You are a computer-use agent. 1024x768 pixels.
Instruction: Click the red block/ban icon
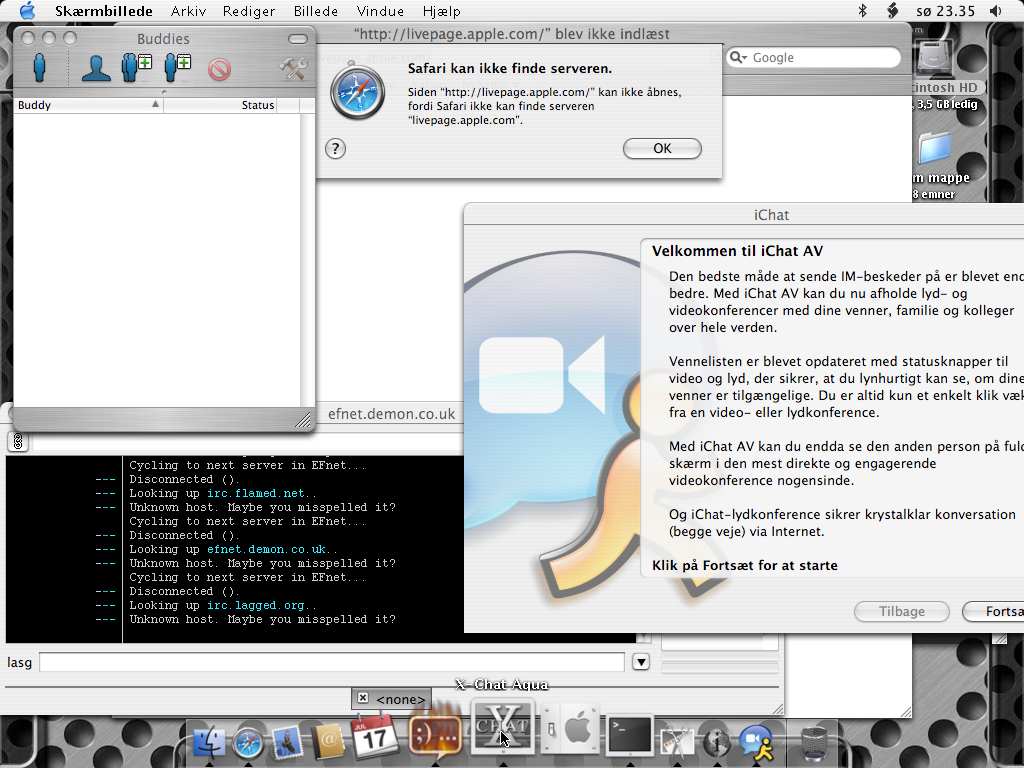tap(219, 69)
